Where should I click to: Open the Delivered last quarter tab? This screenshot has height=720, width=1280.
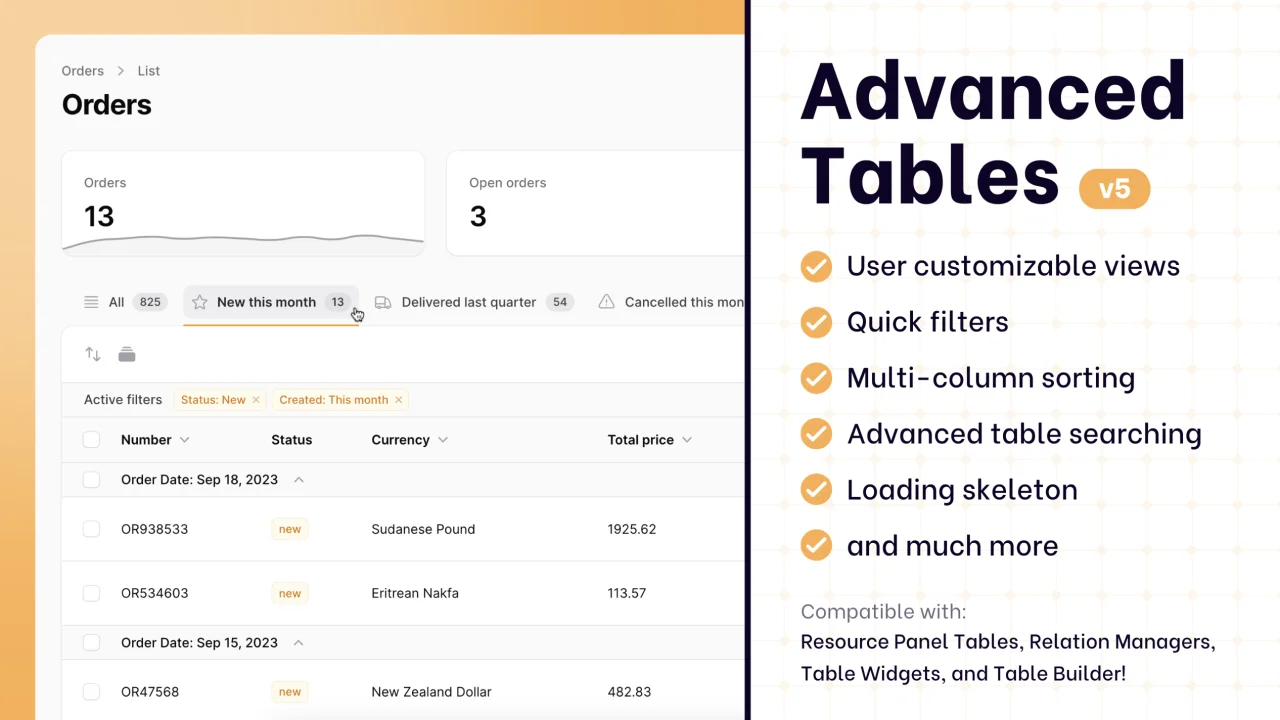468,302
